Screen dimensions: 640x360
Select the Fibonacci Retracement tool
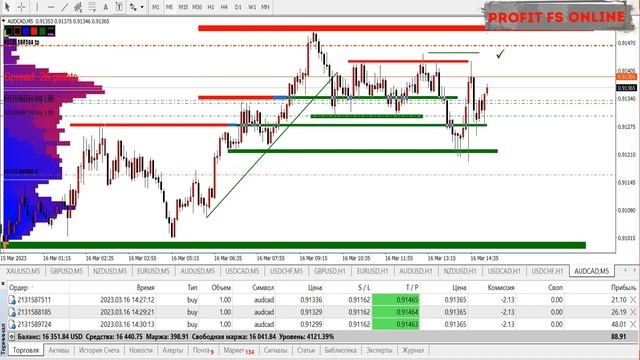[x=92, y=7]
